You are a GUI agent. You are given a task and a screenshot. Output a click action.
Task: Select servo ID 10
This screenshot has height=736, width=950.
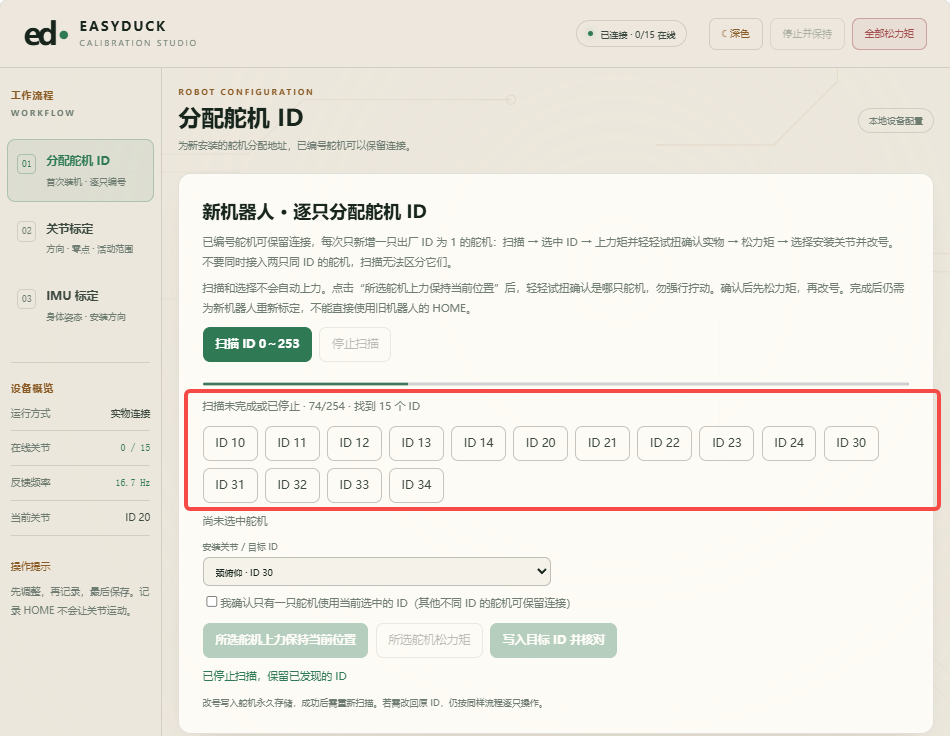point(230,443)
